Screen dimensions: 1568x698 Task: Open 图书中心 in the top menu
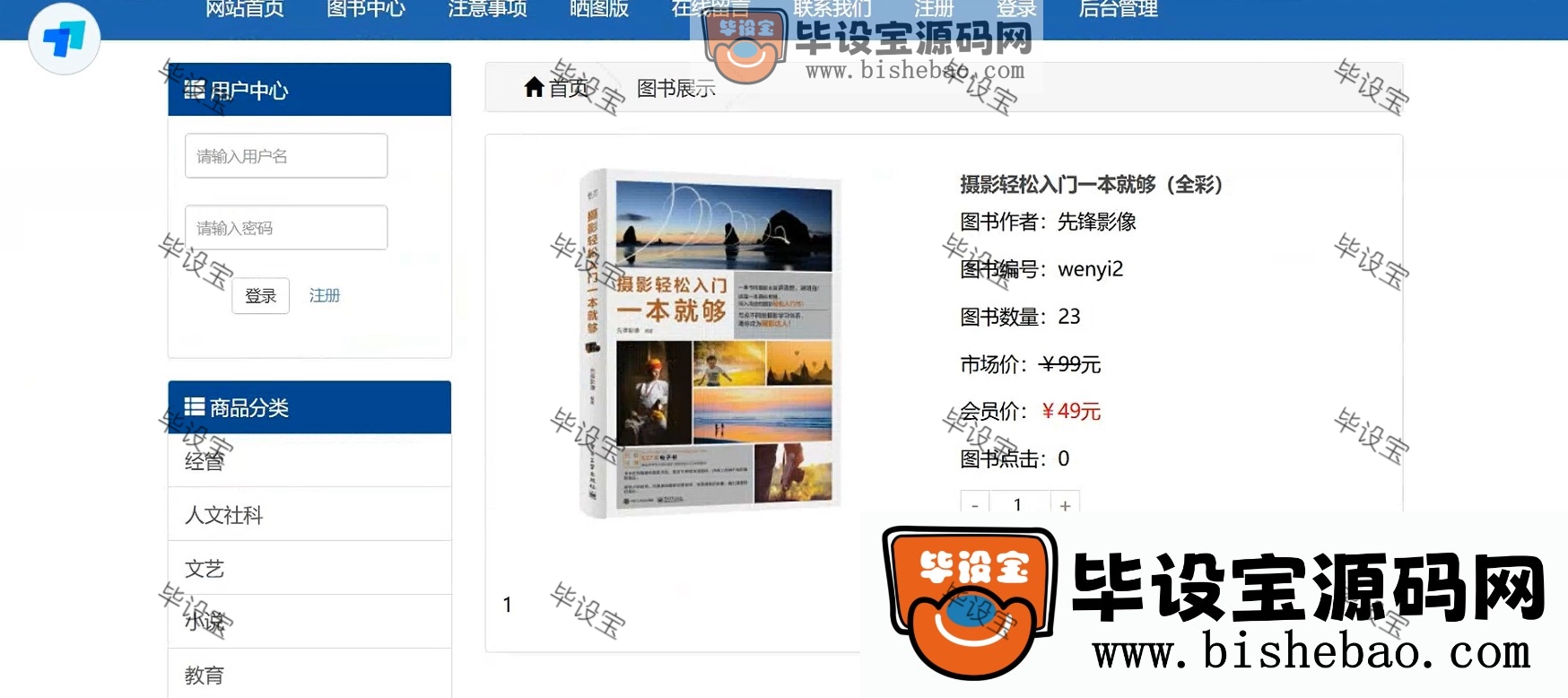pyautogui.click(x=366, y=9)
